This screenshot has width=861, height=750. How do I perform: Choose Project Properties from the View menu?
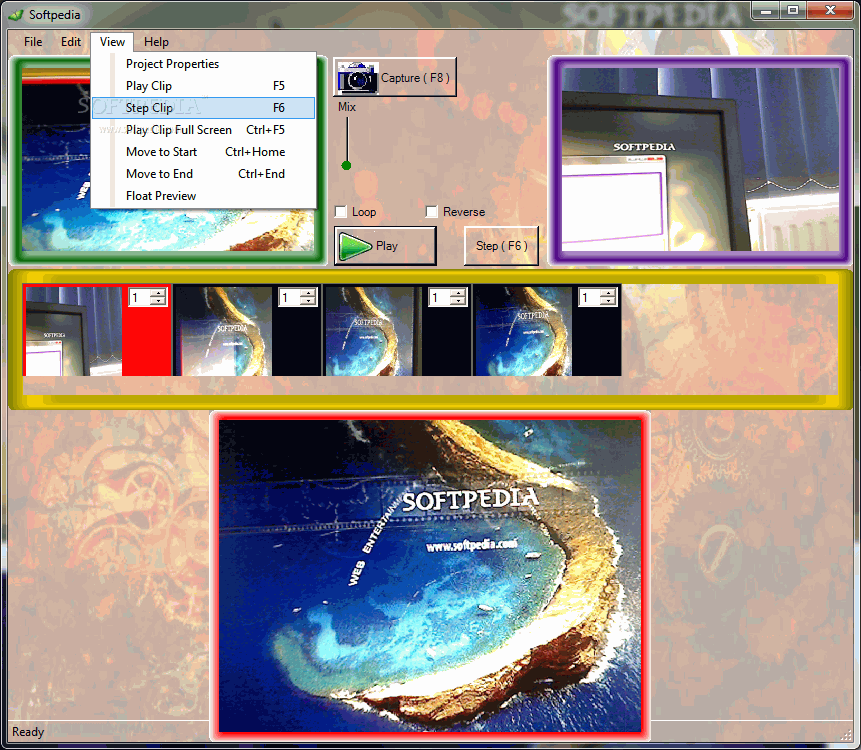point(203,64)
